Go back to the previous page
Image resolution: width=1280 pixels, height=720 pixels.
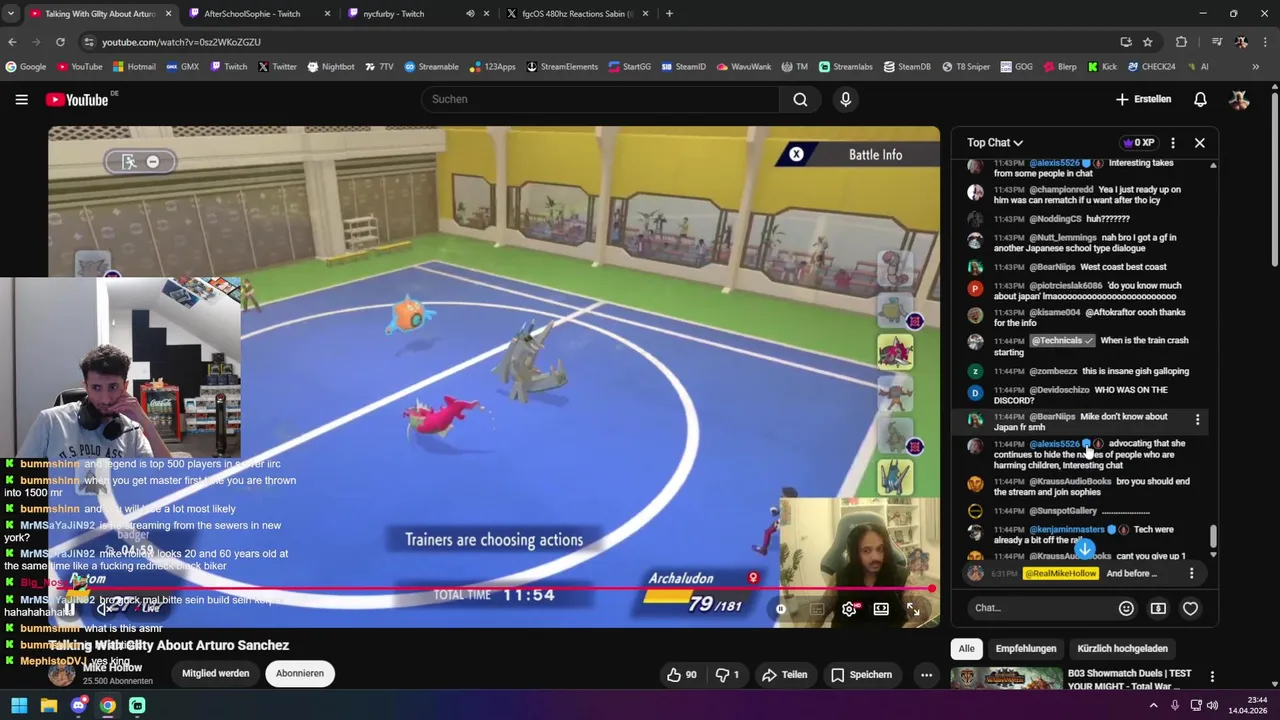pyautogui.click(x=12, y=42)
